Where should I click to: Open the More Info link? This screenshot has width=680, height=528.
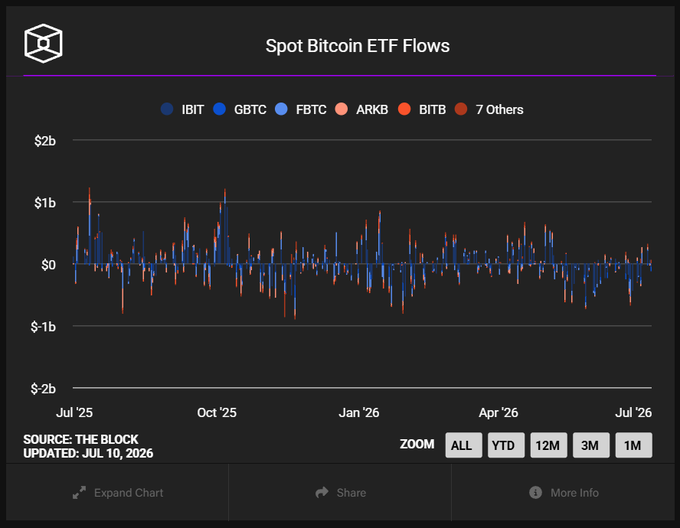pos(575,493)
